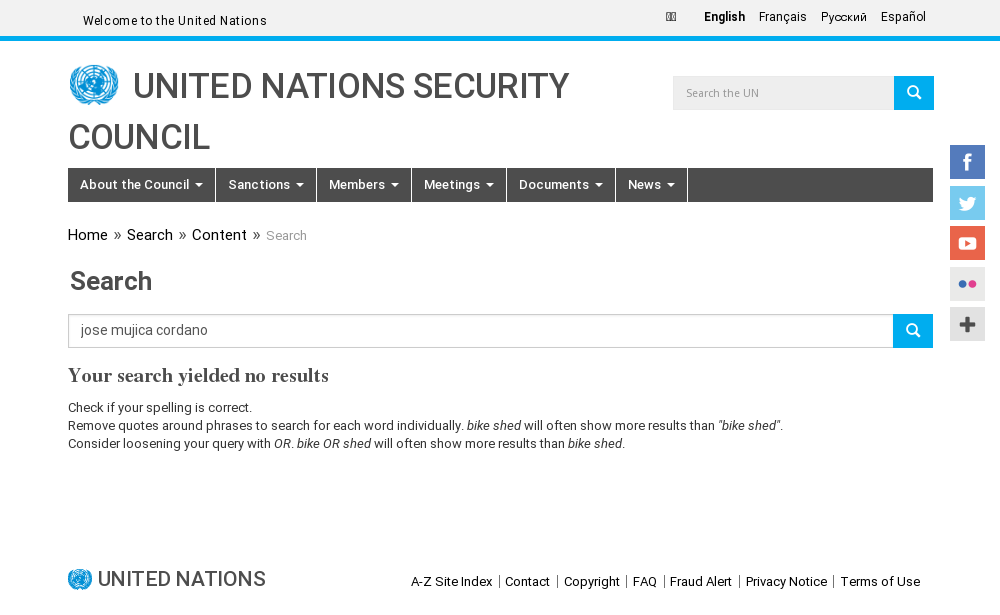Click into the jose mujica cordano search box
The height and width of the screenshot is (615, 1000).
pos(480,330)
